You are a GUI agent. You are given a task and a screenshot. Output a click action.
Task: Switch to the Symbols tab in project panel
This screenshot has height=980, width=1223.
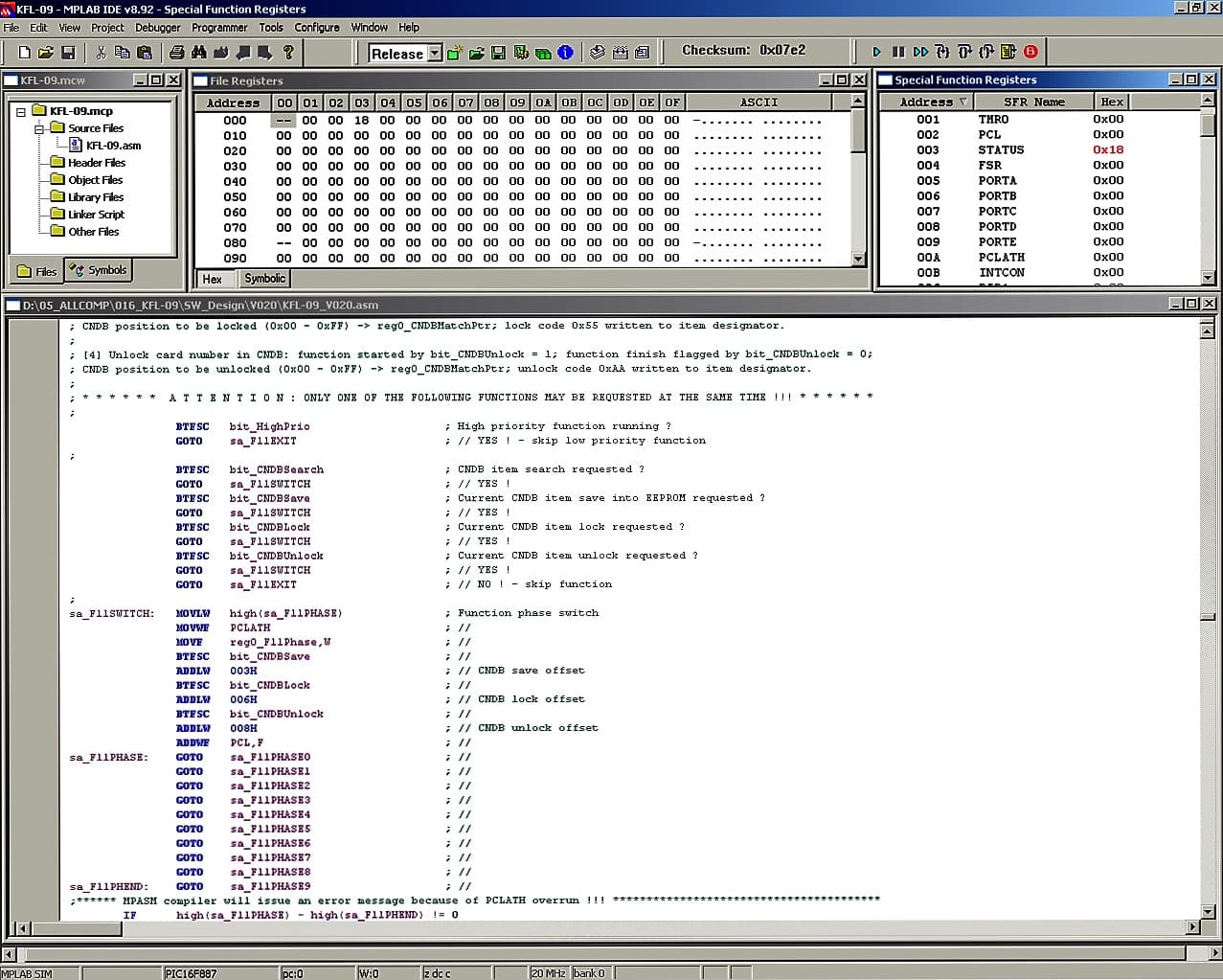tap(98, 271)
